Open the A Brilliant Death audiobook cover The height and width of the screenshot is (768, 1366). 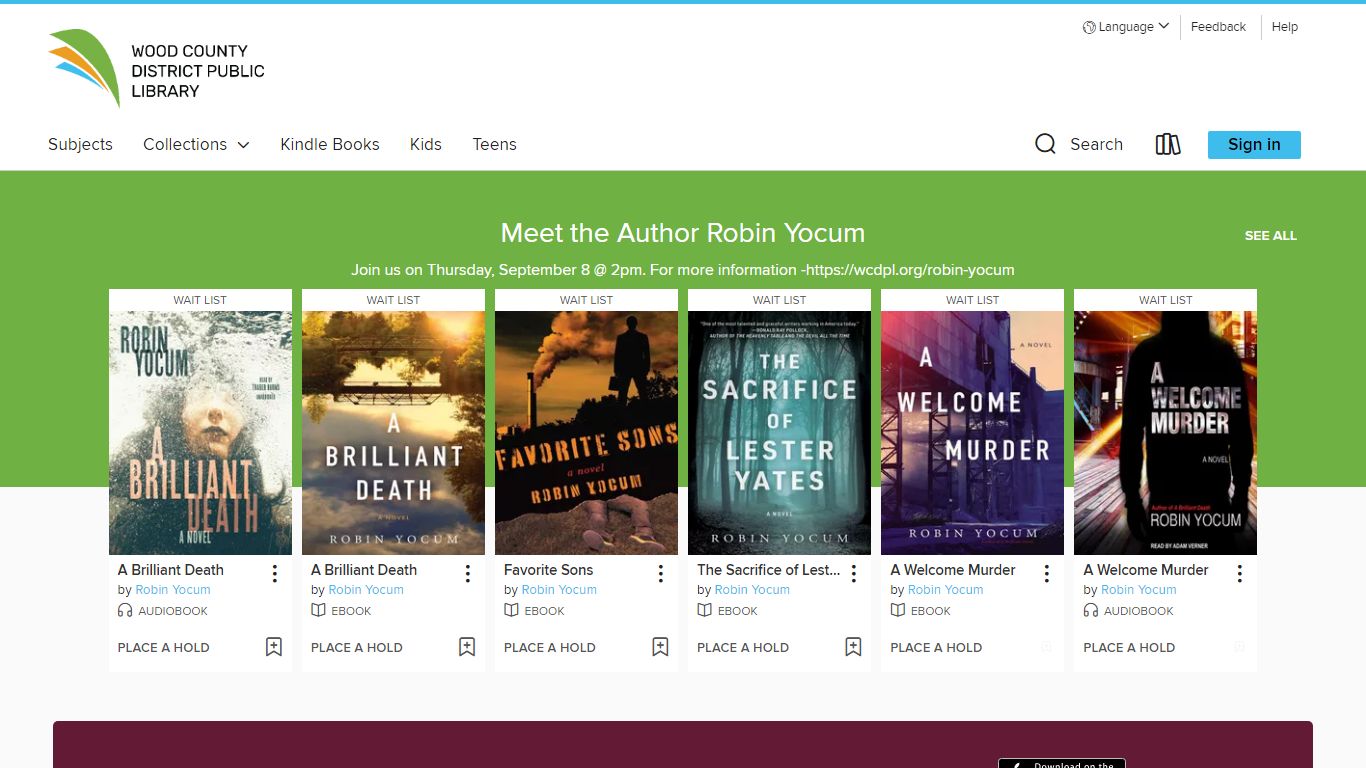[x=200, y=433]
